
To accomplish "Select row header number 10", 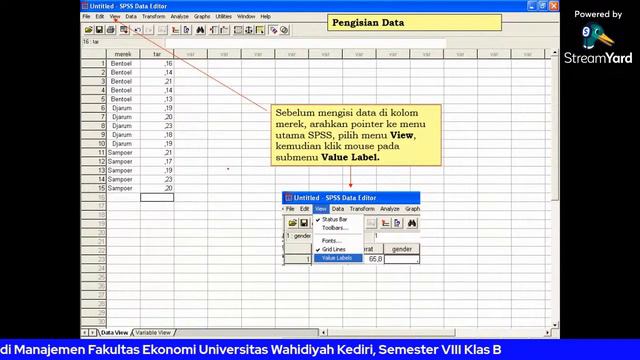I will (93, 144).
